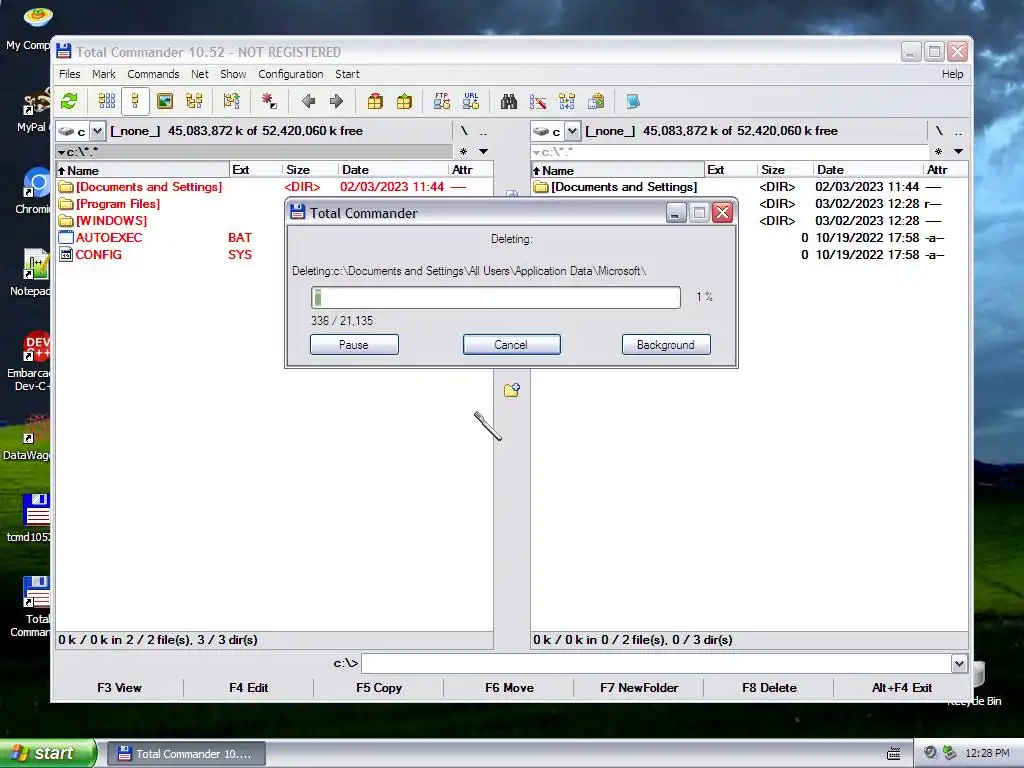This screenshot has width=1024, height=768.
Task: Select CONFIG SYS file in left panel
Action: click(x=155, y=255)
